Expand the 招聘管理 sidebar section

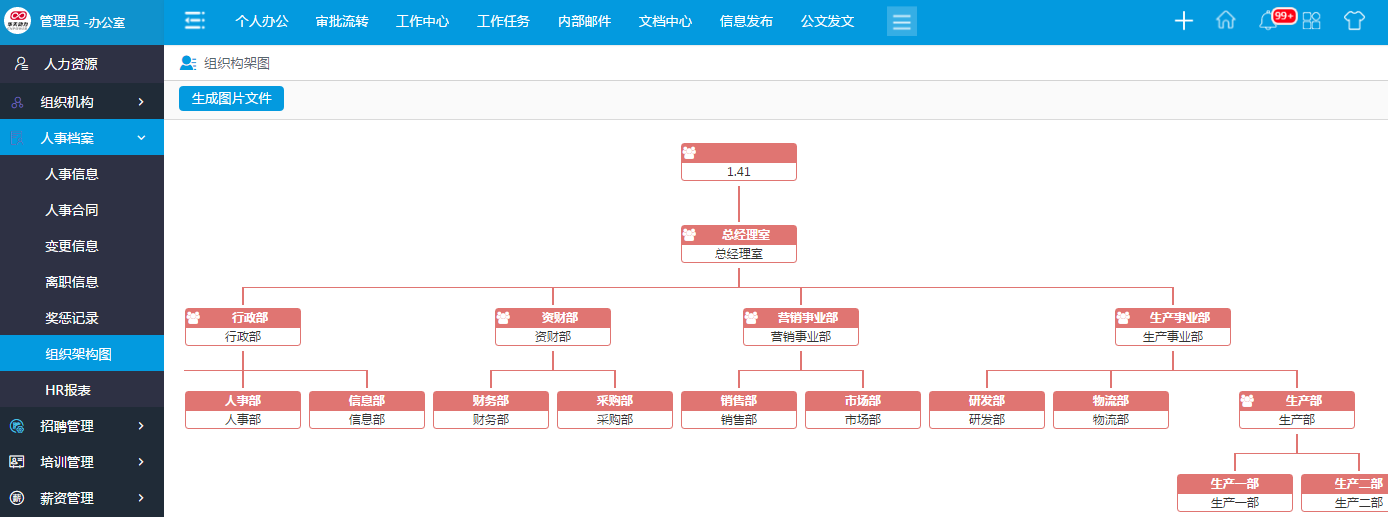[82, 426]
